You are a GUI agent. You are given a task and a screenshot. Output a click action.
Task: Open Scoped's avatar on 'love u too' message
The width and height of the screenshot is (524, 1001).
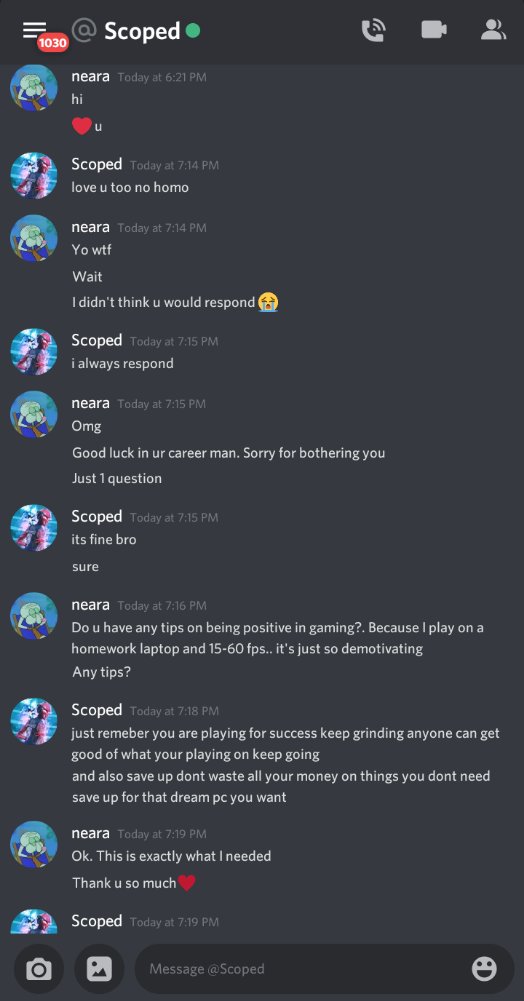pos(34,176)
